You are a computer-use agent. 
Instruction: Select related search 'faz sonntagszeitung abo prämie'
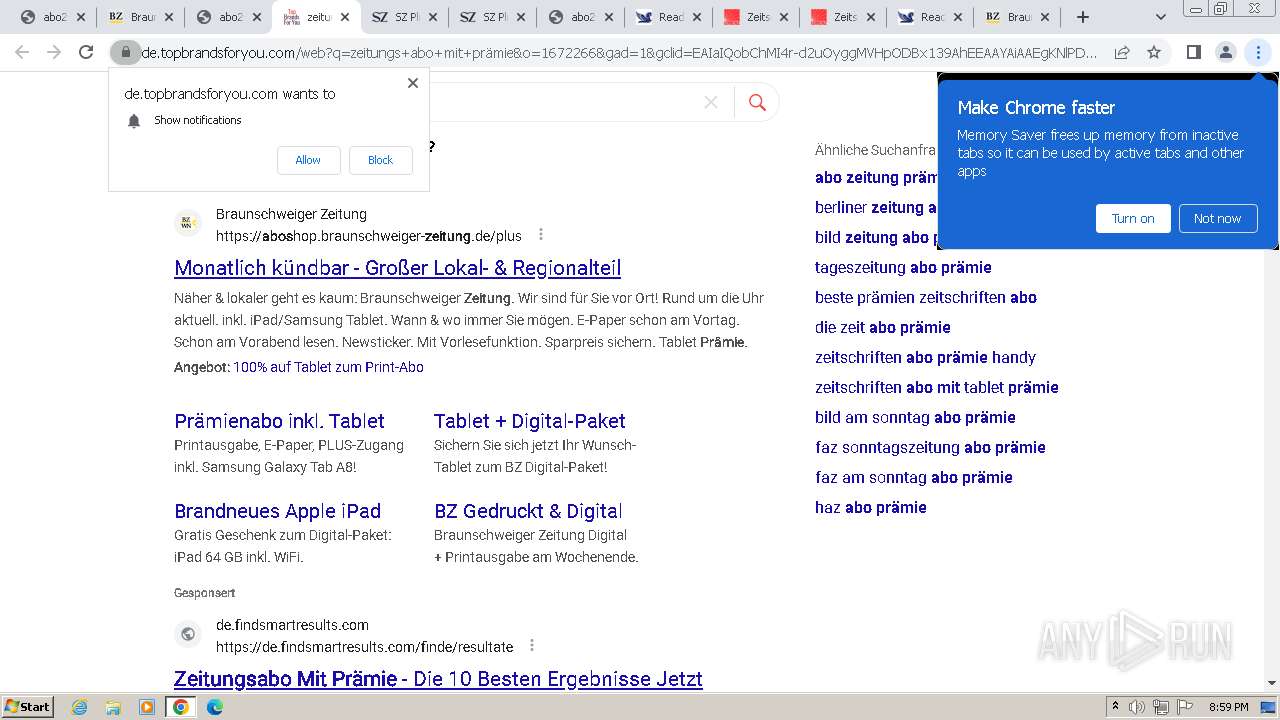tap(930, 447)
